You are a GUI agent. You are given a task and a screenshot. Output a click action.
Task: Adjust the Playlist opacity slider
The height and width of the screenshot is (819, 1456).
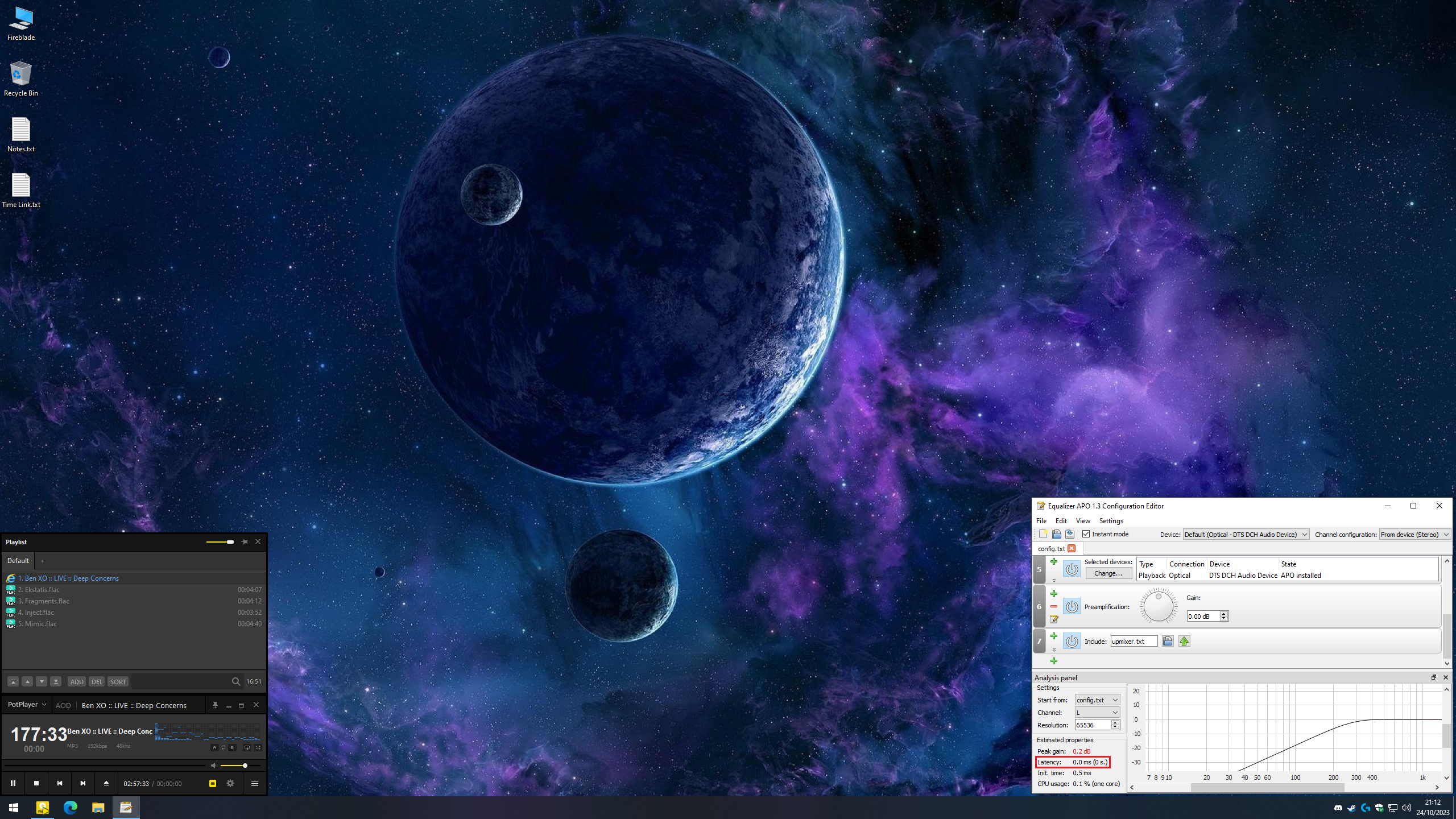coord(220,542)
